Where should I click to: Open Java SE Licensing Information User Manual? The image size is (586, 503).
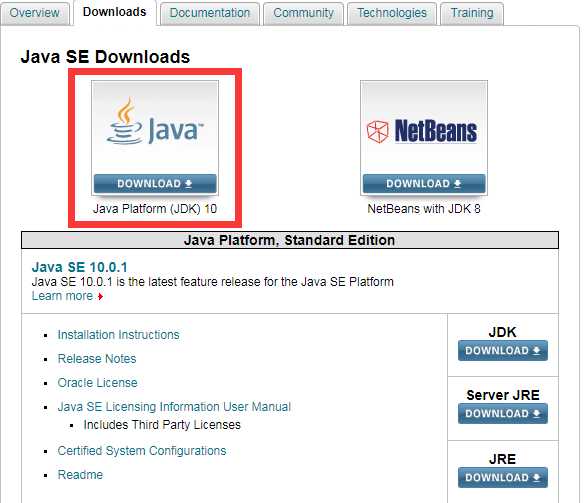click(x=174, y=407)
